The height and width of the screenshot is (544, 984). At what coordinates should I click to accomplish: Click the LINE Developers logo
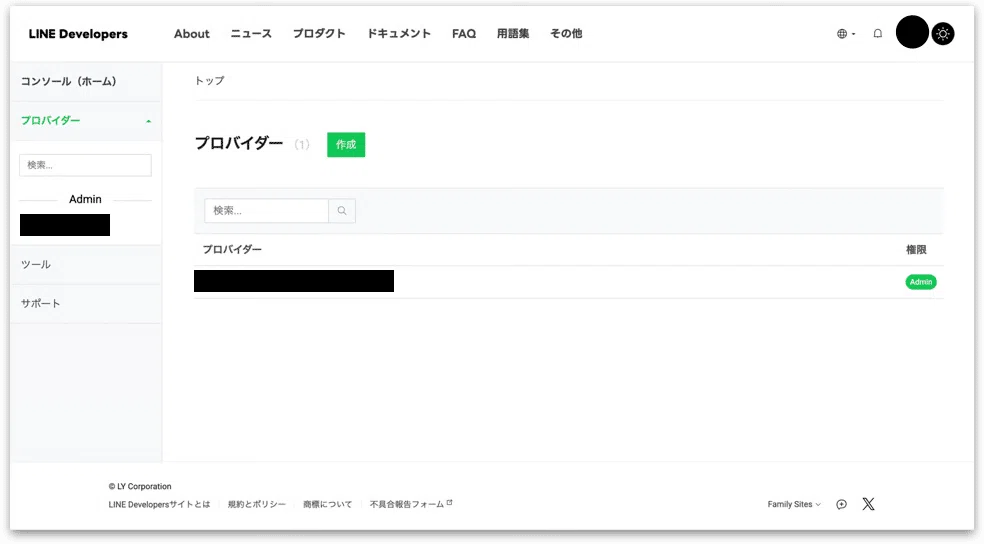(x=78, y=34)
